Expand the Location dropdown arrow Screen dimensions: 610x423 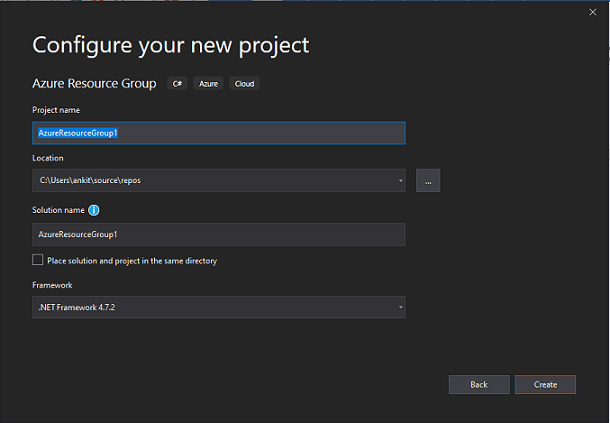(x=400, y=181)
